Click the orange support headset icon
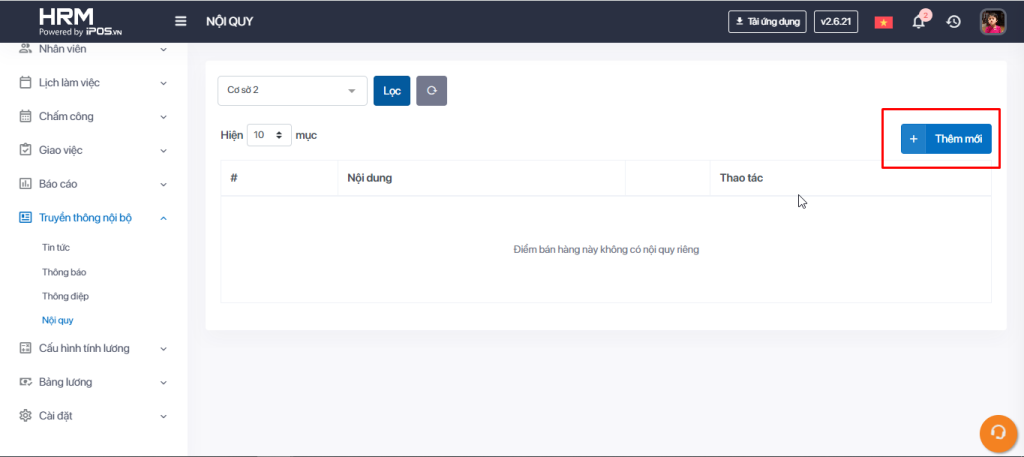The width and height of the screenshot is (1024, 457). pyautogui.click(x=996, y=432)
